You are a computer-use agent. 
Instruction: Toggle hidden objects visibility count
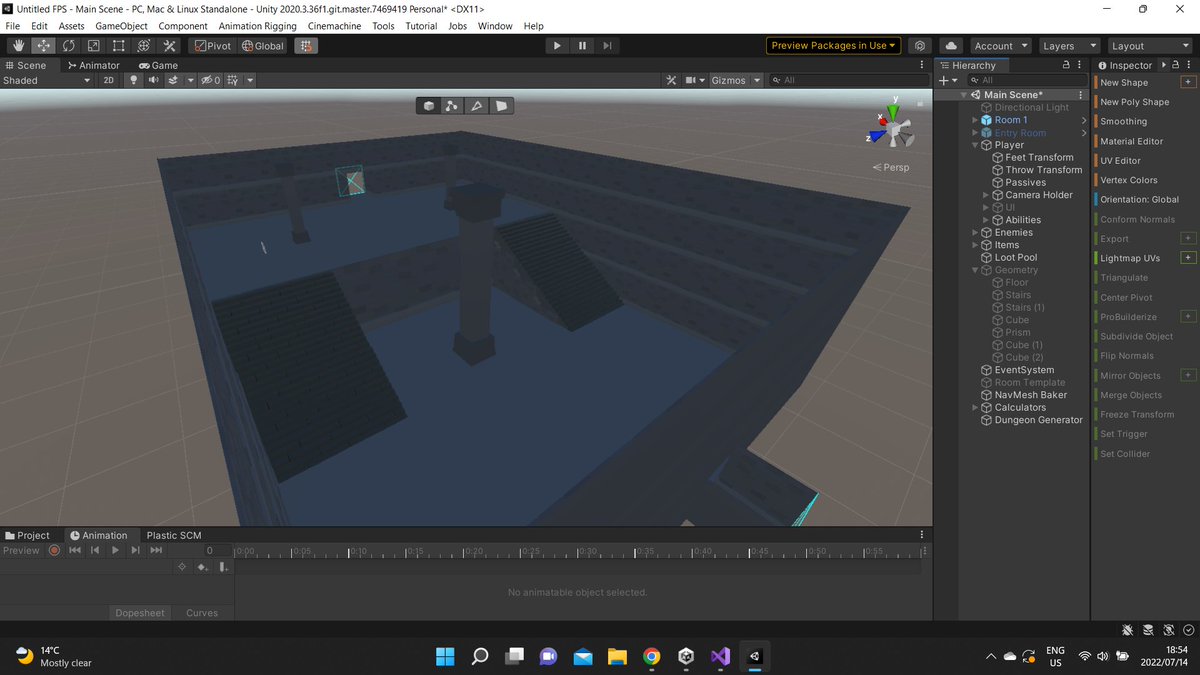point(211,80)
